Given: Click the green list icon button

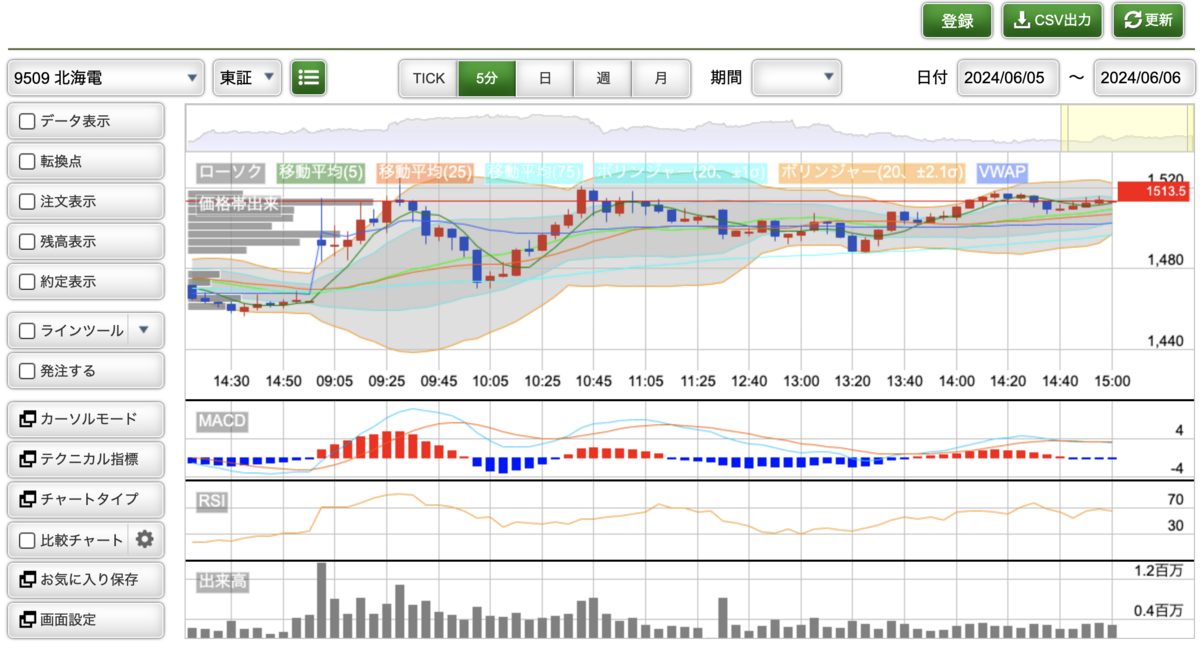Looking at the screenshot, I should 309,78.
